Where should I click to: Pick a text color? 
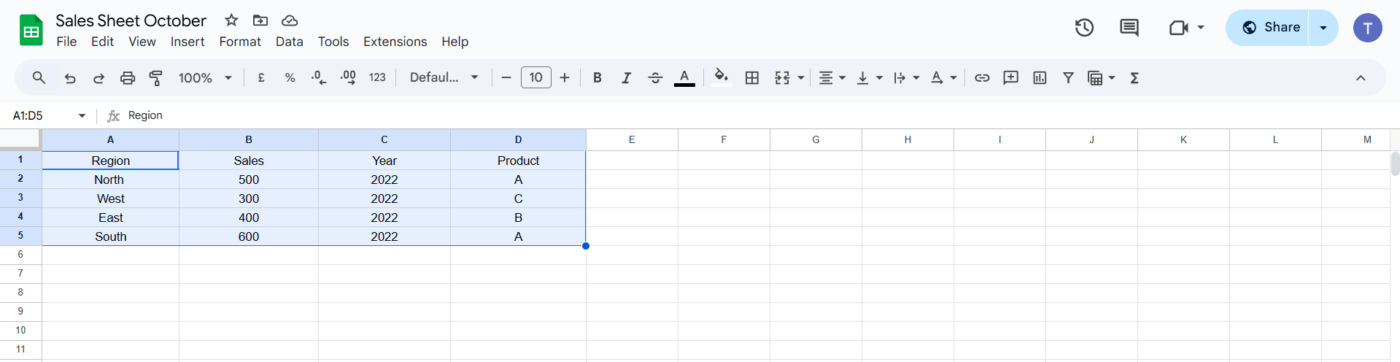click(x=685, y=77)
